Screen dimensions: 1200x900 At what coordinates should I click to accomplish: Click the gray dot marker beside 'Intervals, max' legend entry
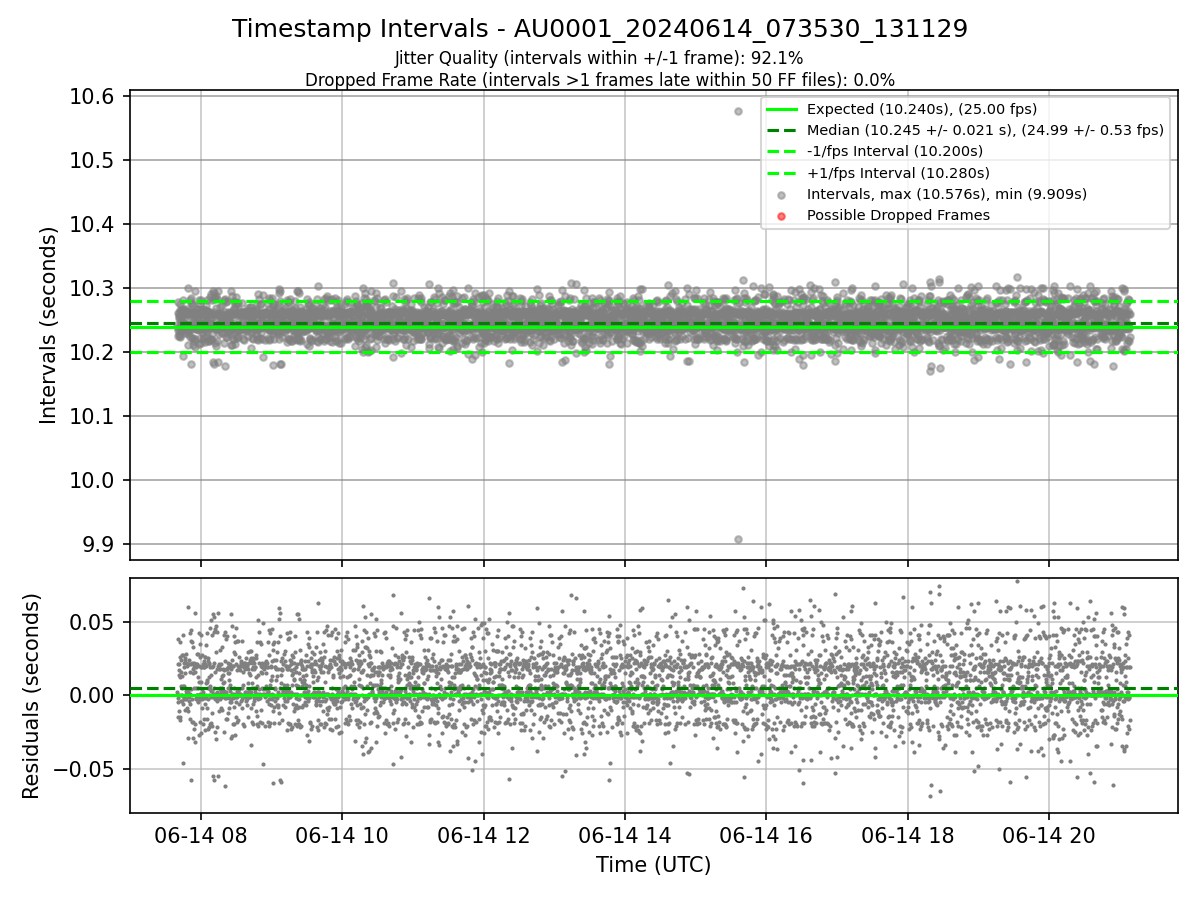click(781, 194)
